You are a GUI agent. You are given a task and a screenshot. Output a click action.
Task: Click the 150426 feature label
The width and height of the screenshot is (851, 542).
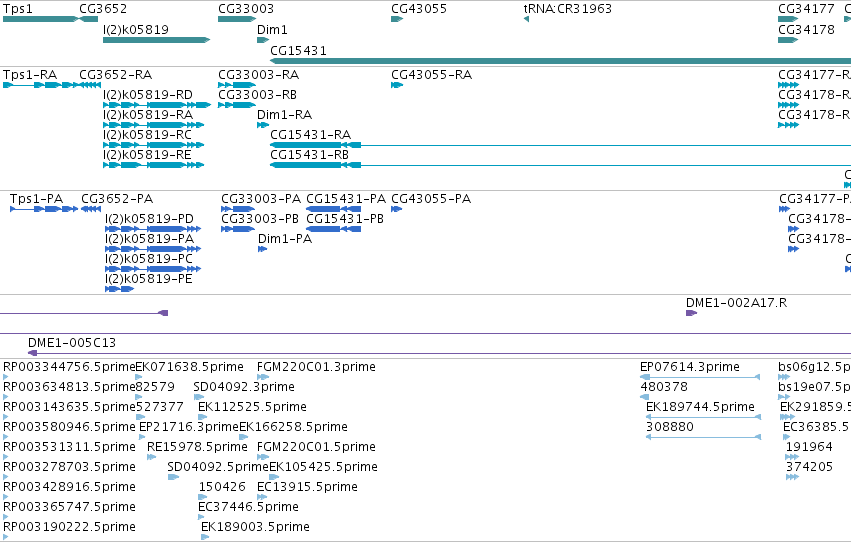click(222, 487)
